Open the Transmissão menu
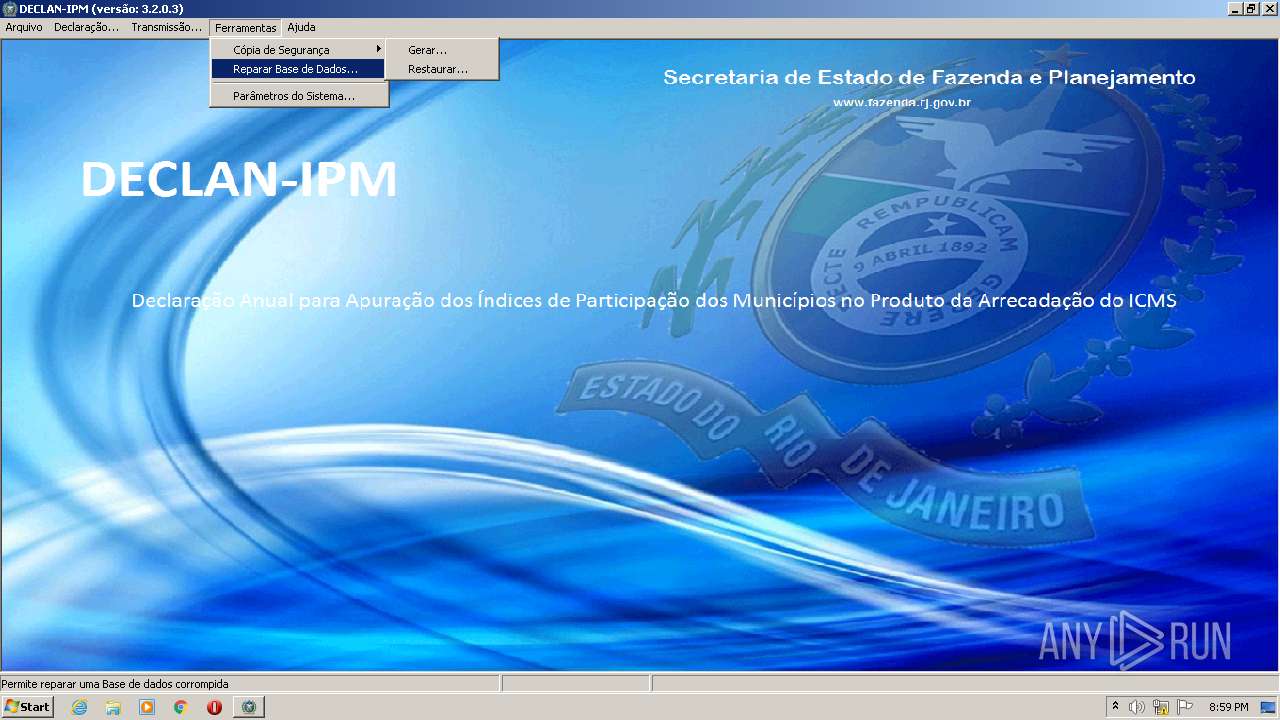Image resolution: width=1280 pixels, height=720 pixels. pyautogui.click(x=167, y=28)
